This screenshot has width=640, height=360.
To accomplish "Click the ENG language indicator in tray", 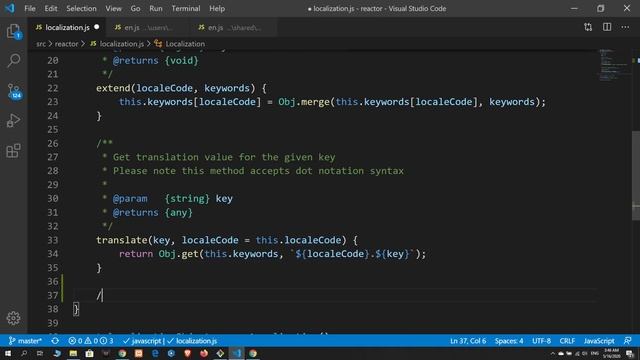I will [595, 354].
